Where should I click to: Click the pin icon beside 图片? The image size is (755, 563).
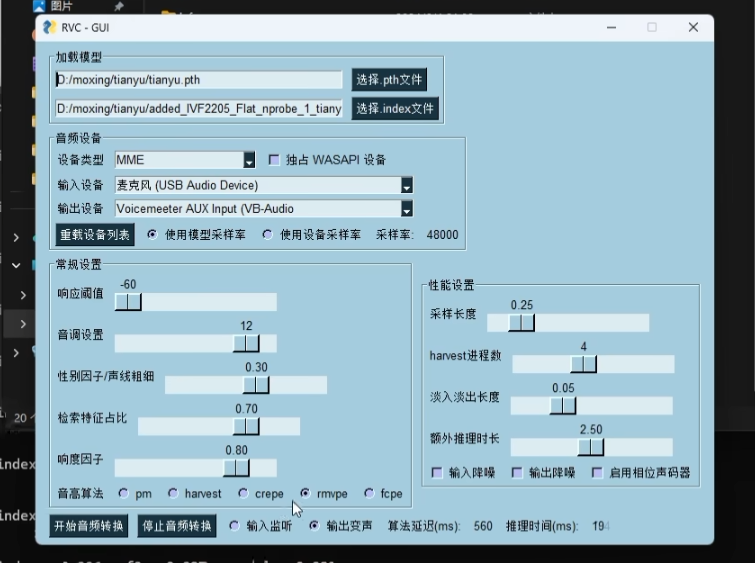[118, 6]
